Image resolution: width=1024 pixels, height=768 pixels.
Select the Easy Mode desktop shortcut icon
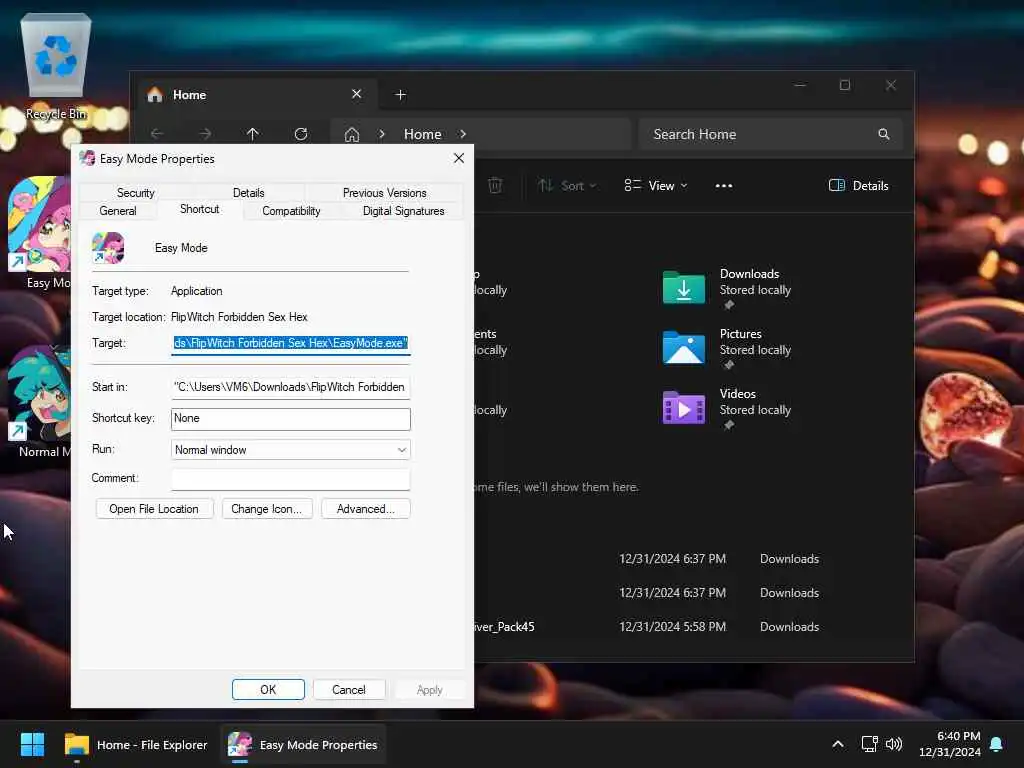pos(39,232)
